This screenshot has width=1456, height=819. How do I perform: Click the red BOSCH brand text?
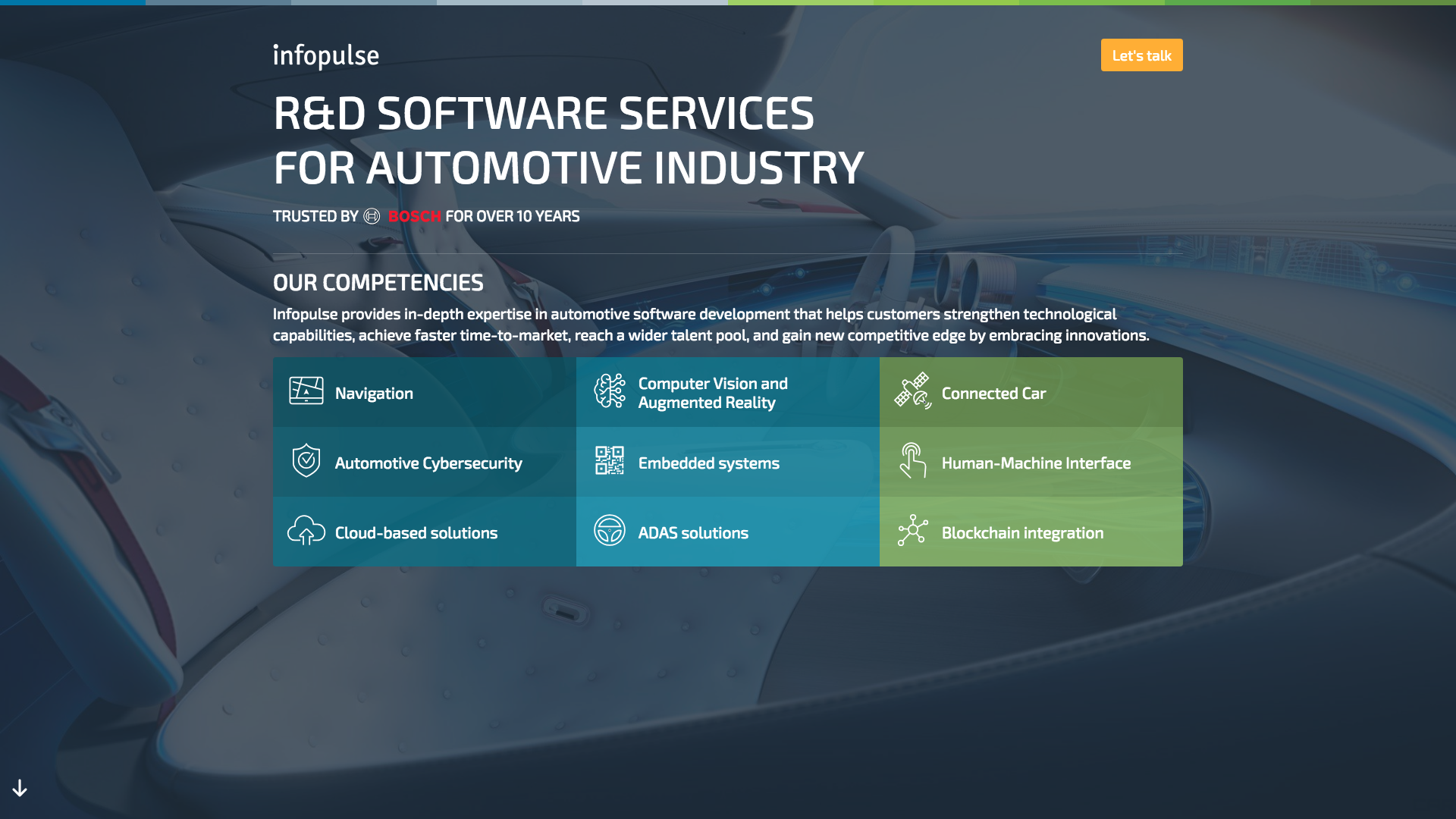(x=414, y=216)
